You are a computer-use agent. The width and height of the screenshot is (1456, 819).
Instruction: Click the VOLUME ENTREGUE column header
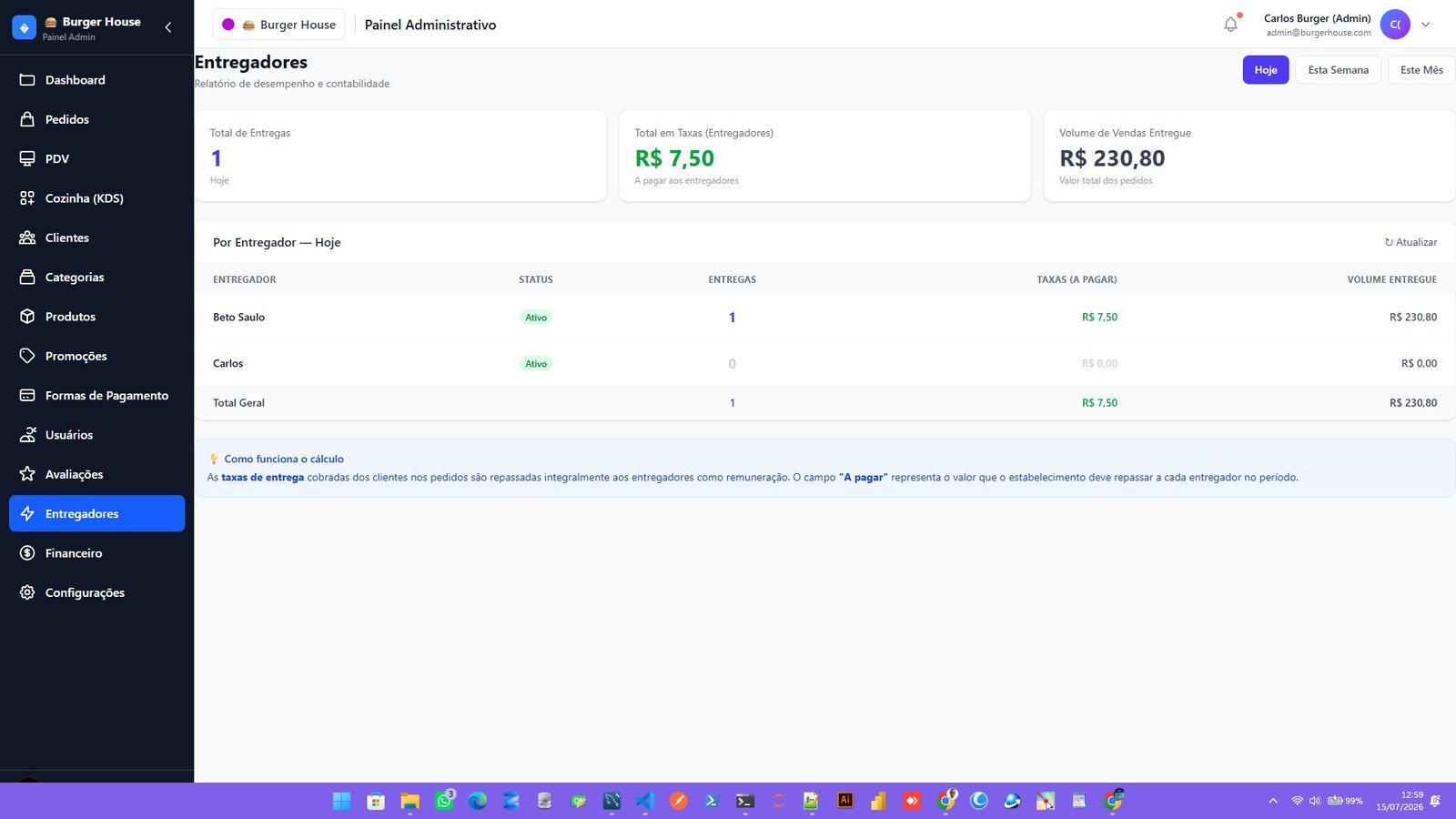[1392, 279]
